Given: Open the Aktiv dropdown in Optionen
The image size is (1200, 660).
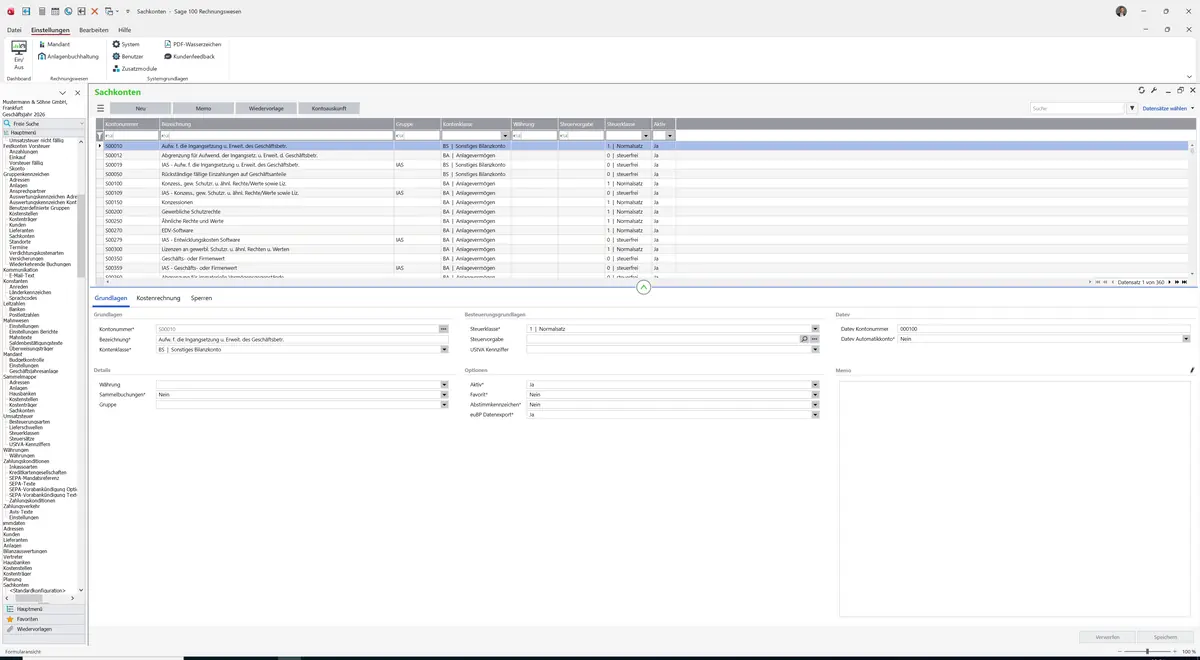Looking at the screenshot, I should point(815,384).
